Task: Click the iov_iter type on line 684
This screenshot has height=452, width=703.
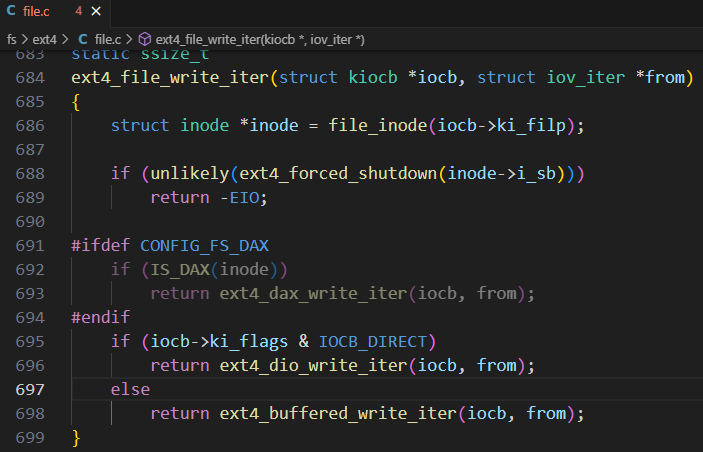Action: pyautogui.click(x=586, y=78)
